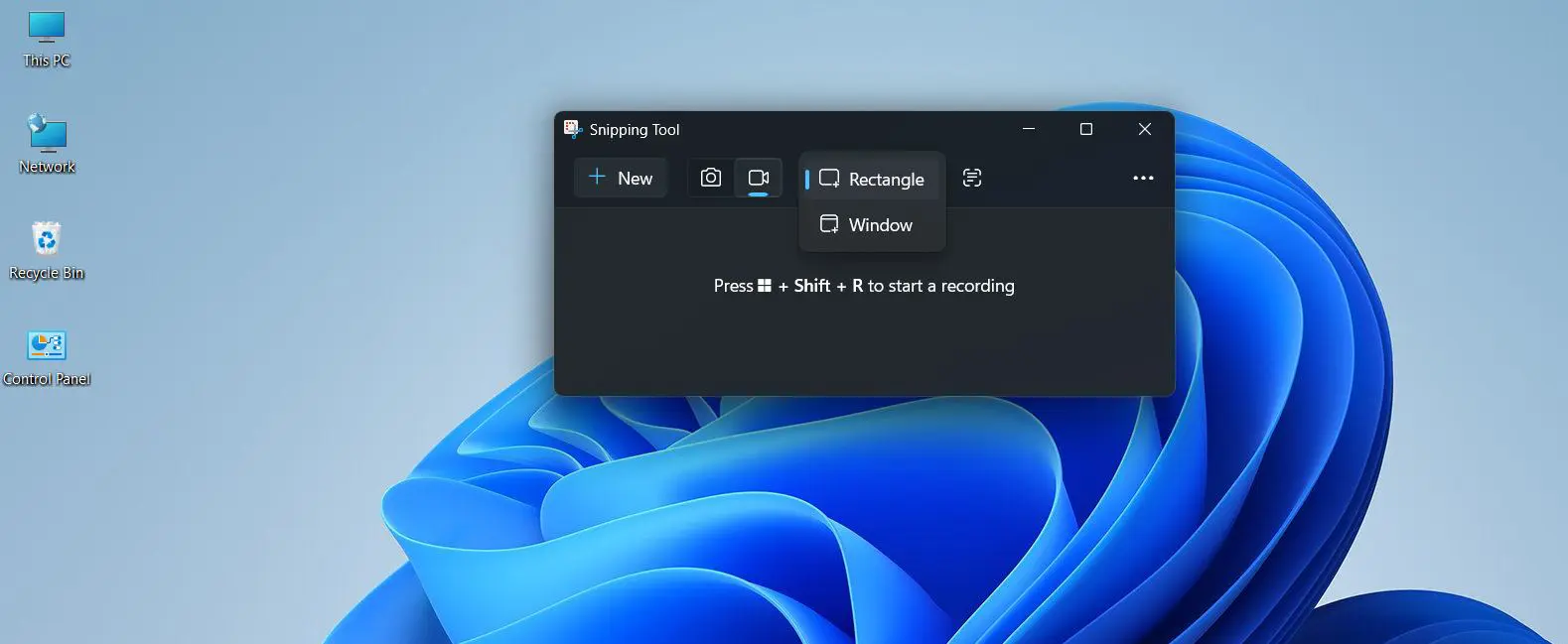Click the Snipping Tool title text

click(x=635, y=130)
